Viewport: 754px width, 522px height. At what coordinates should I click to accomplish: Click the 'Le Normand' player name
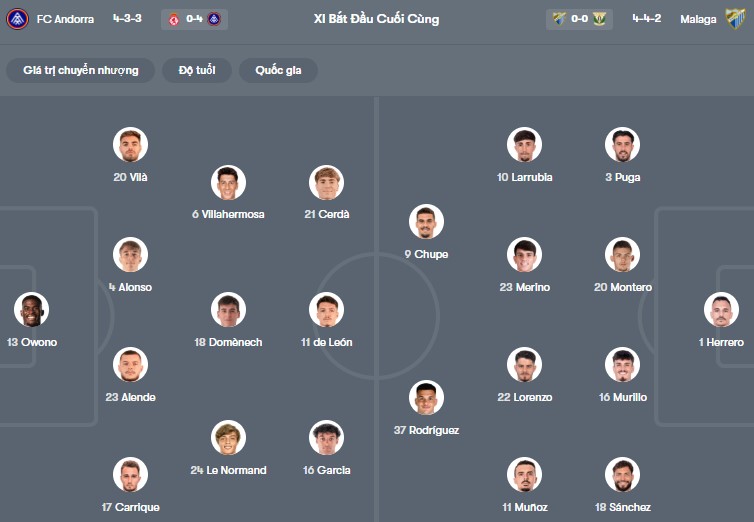228,470
